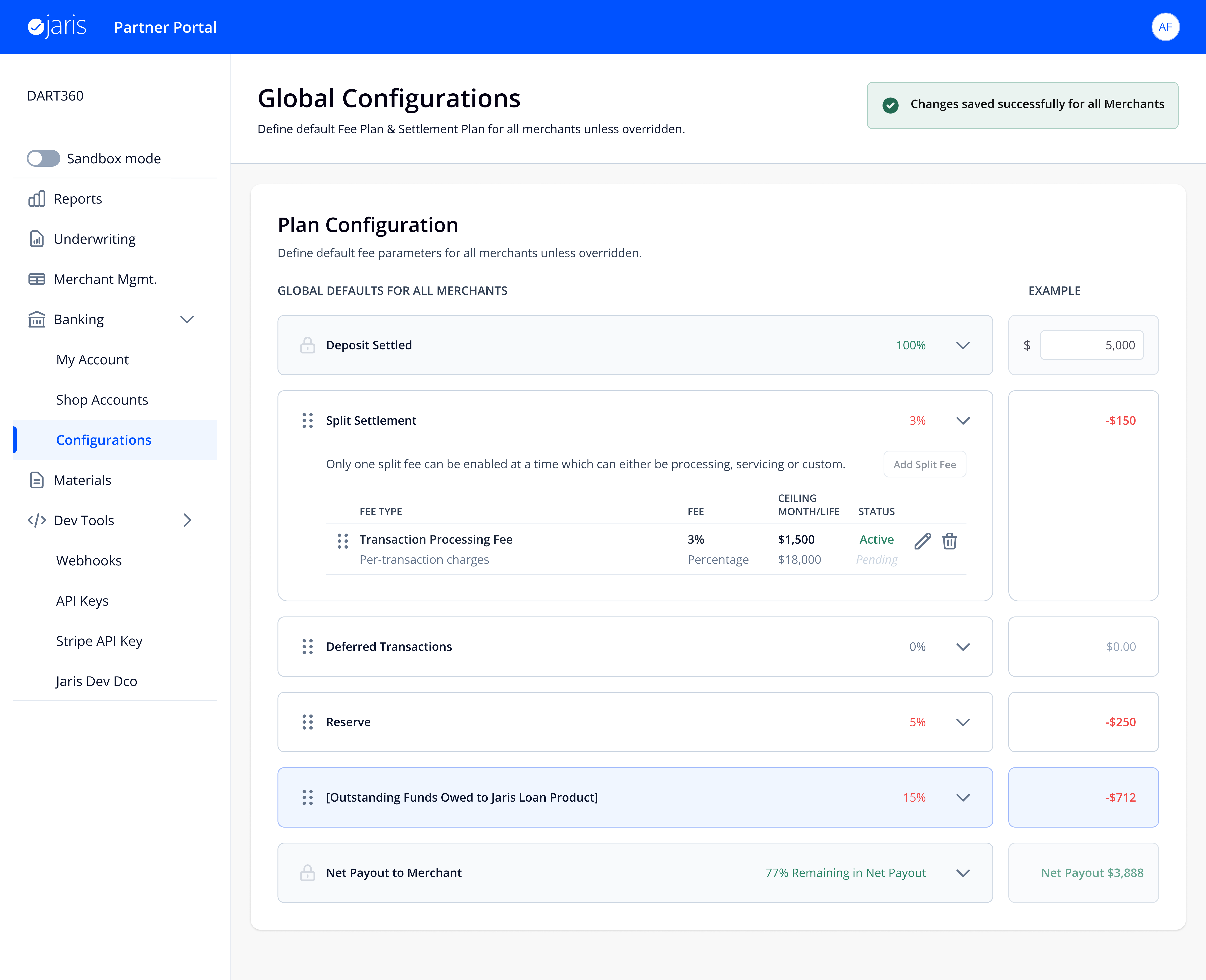Expand Outstanding Funds Owed to Jaris row

click(963, 798)
